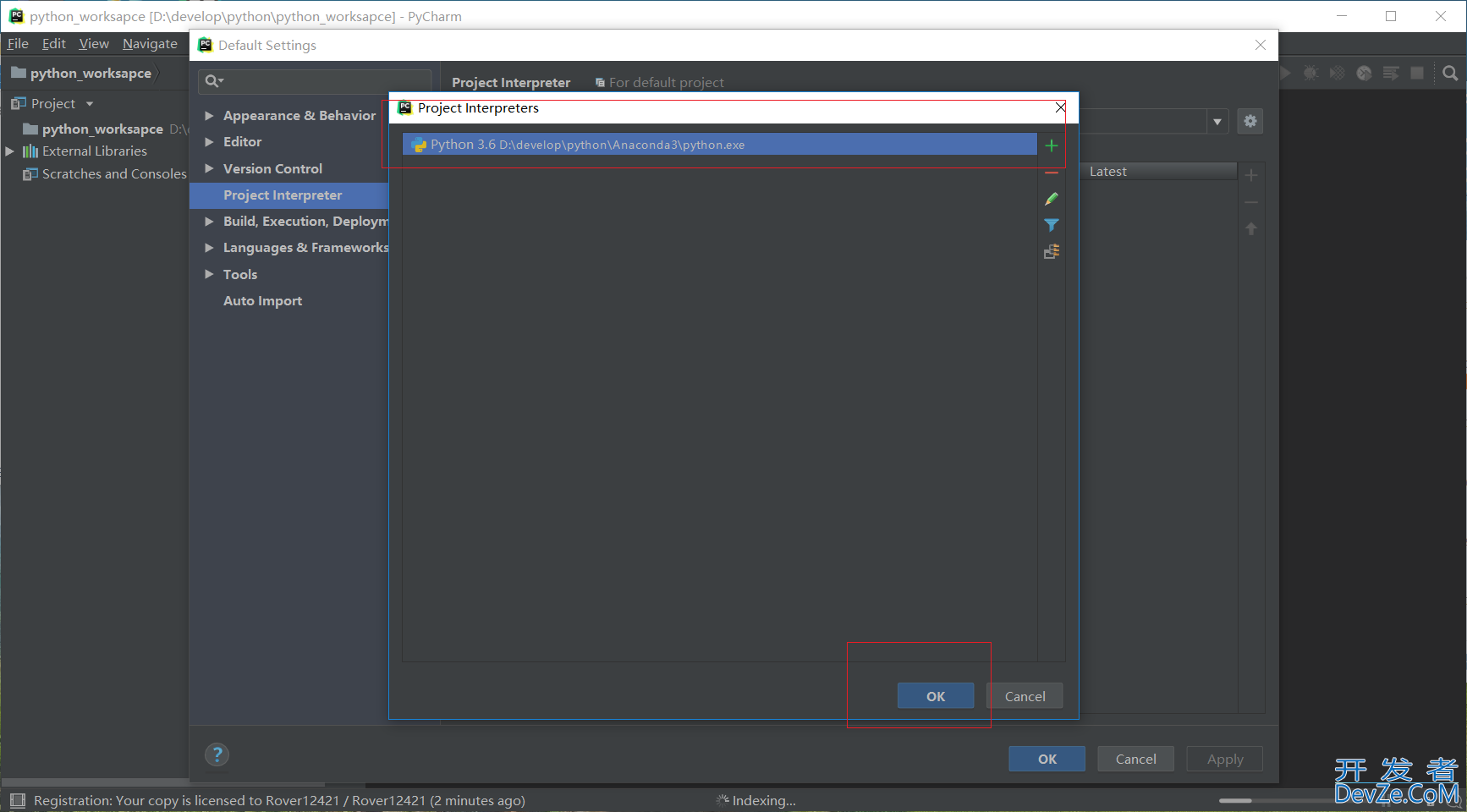The height and width of the screenshot is (812, 1467).
Task: Click OK in Default Settings window
Action: click(x=1047, y=759)
